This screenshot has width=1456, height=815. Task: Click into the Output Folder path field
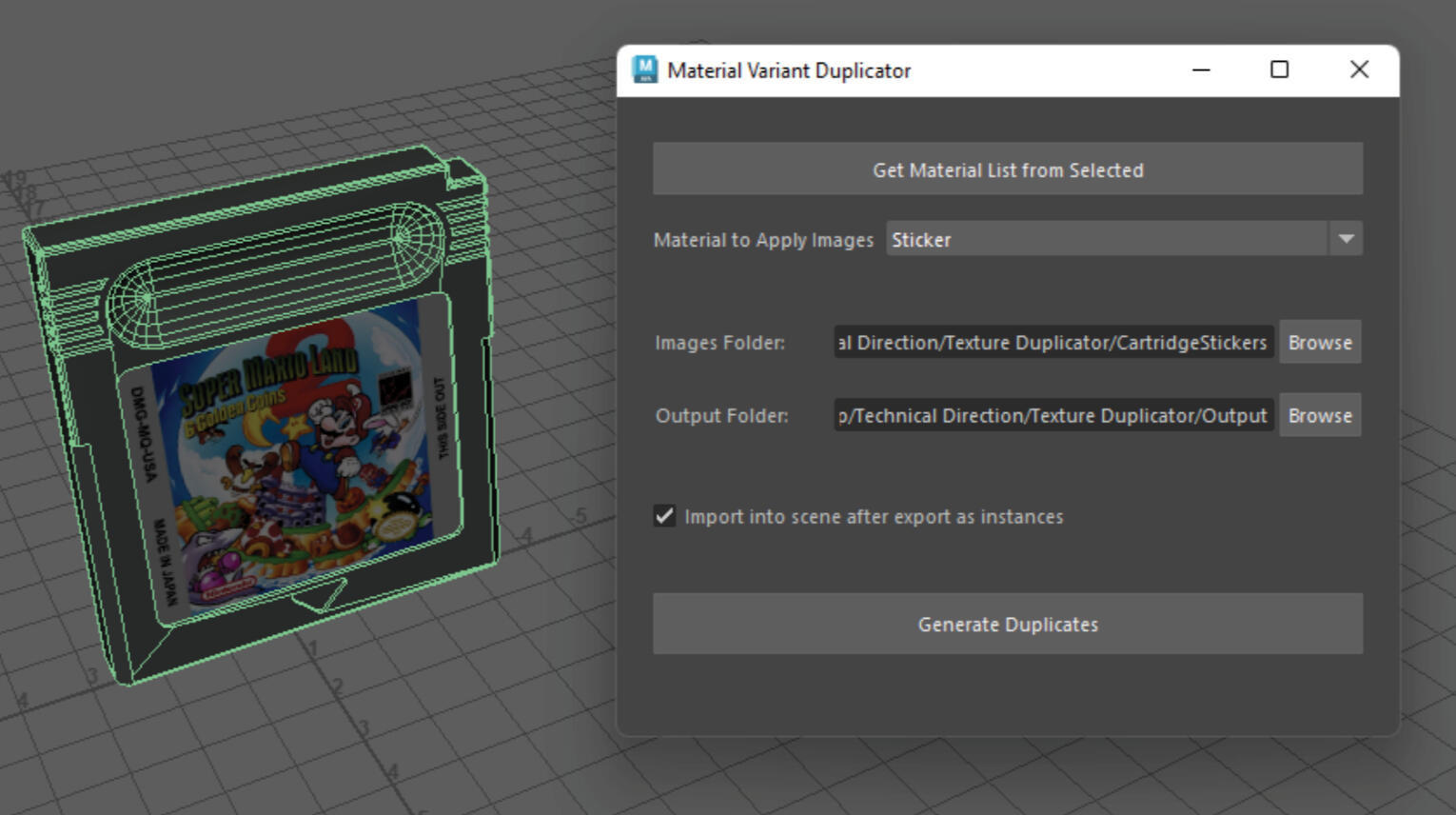pyautogui.click(x=1053, y=416)
